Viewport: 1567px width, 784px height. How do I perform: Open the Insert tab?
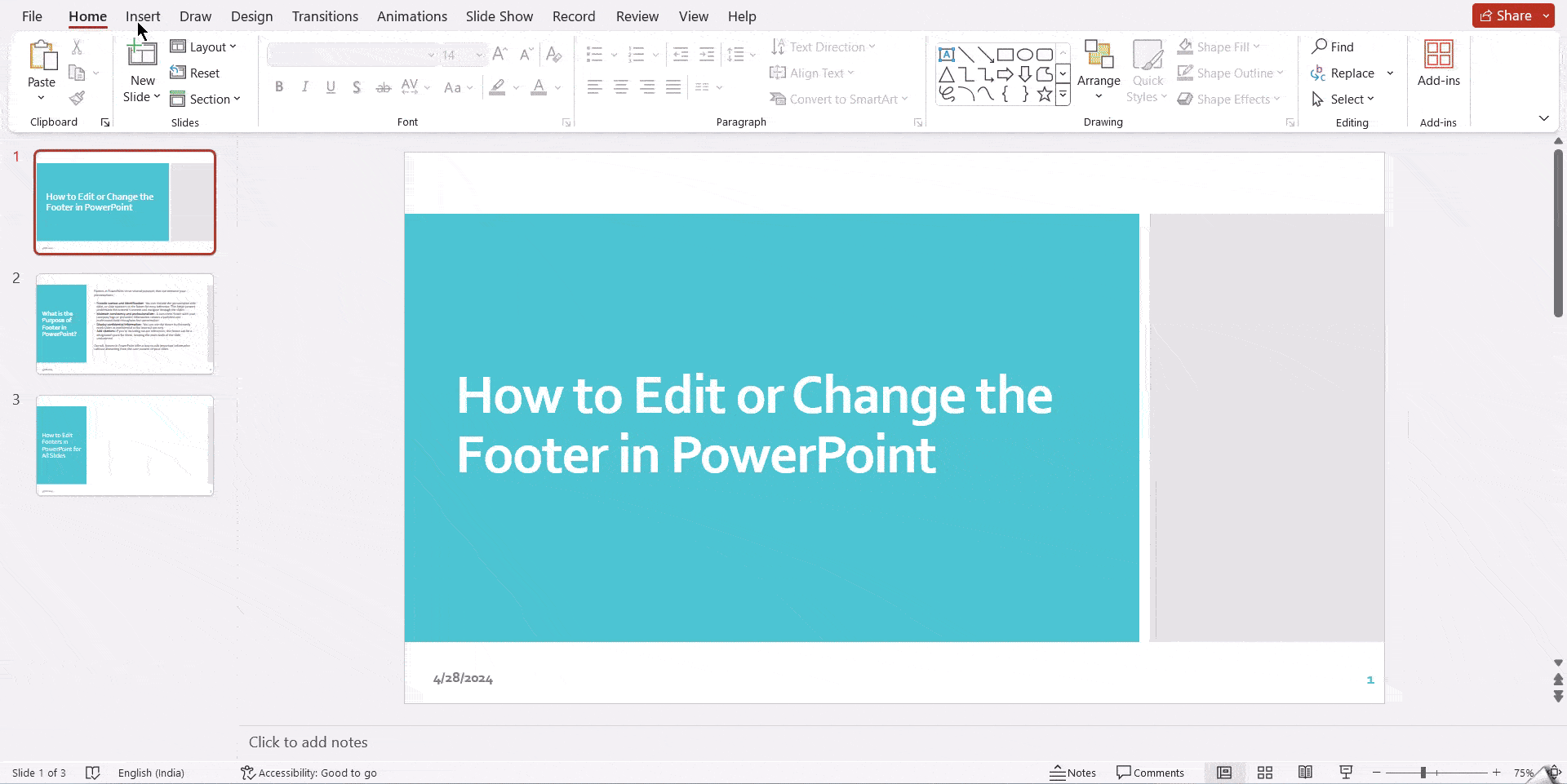(x=143, y=16)
